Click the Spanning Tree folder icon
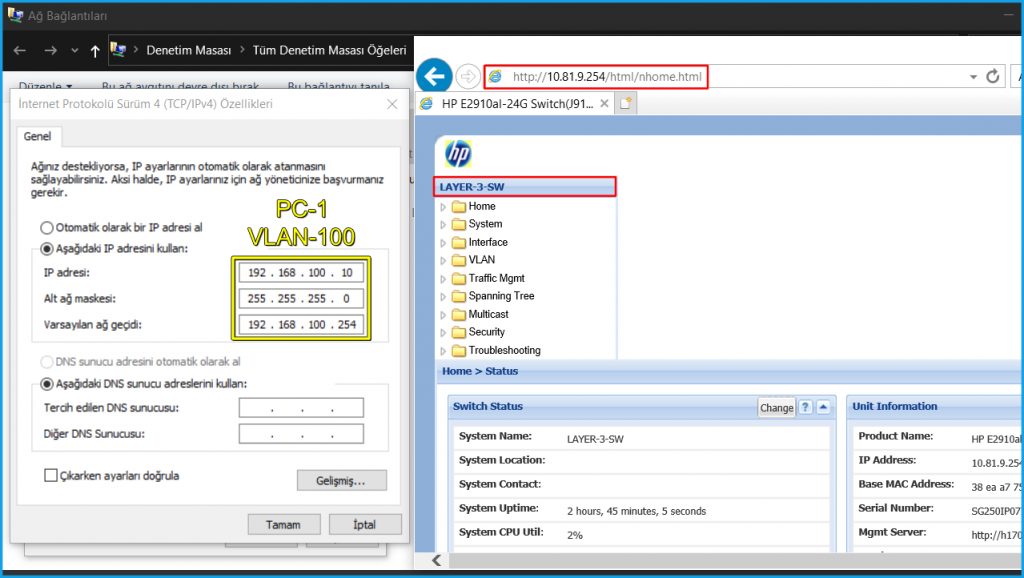This screenshot has width=1024, height=578. point(459,296)
